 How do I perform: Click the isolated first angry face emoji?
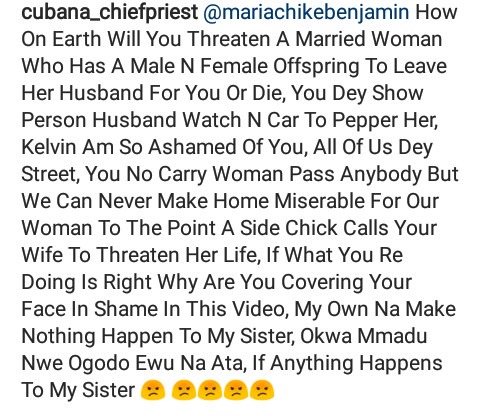click(x=153, y=390)
